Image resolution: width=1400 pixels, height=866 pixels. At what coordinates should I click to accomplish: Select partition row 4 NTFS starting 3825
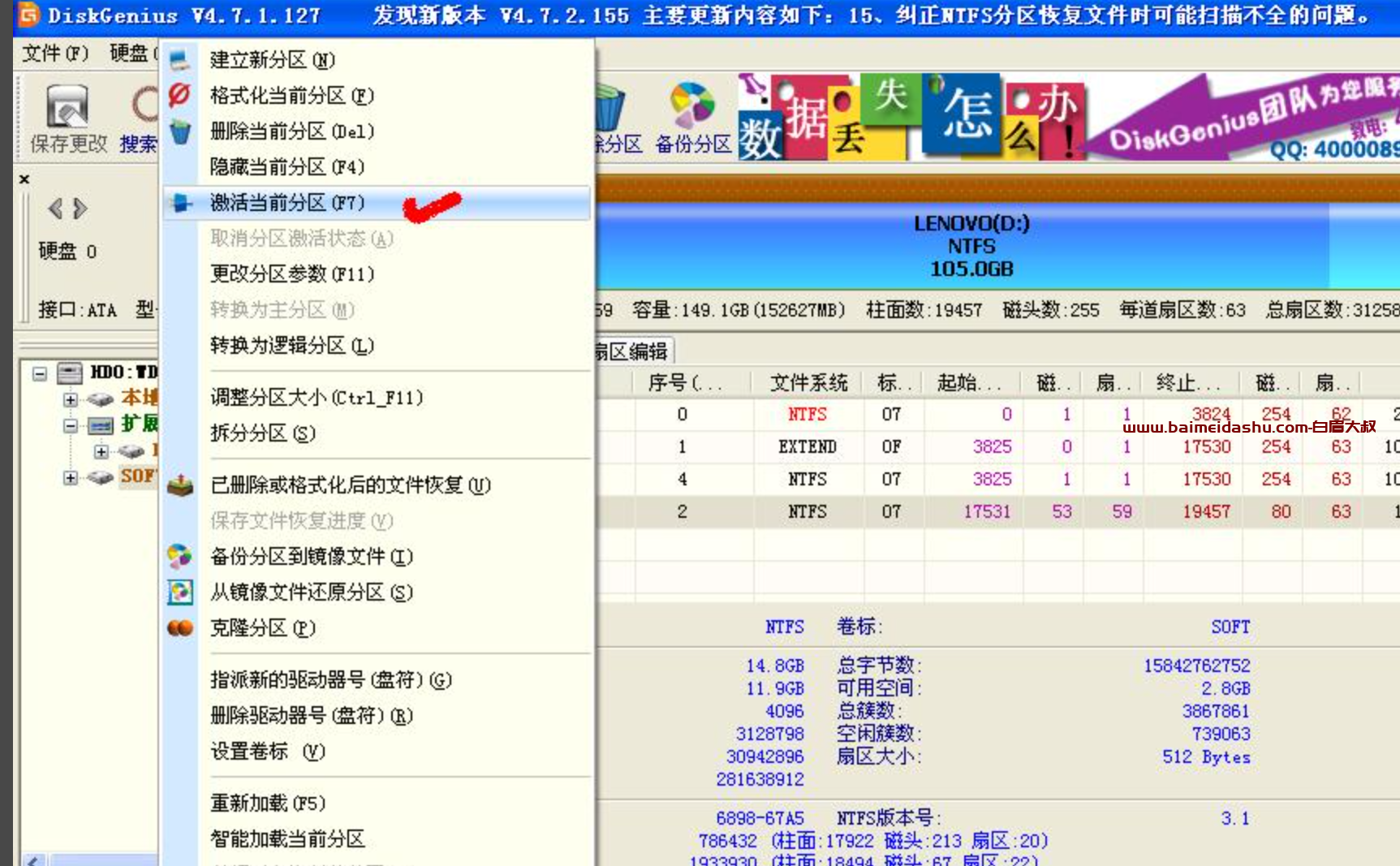(997, 480)
